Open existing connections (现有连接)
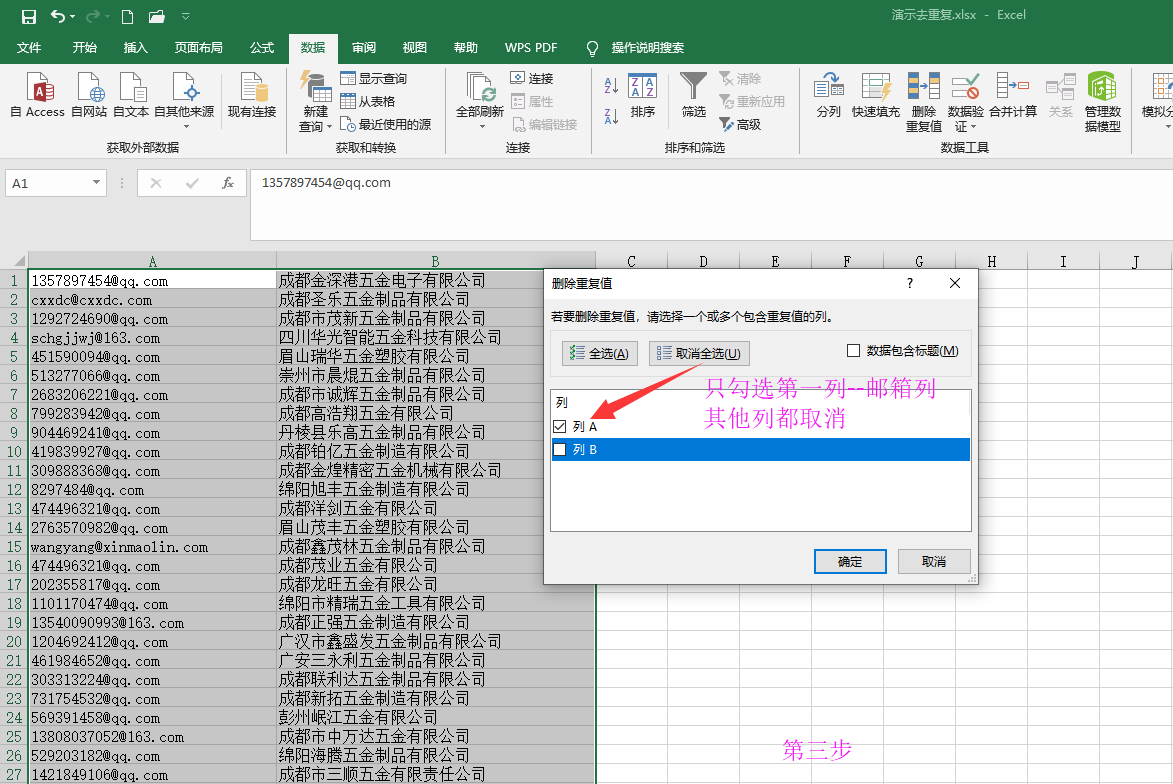This screenshot has height=784, width=1173. click(252, 95)
